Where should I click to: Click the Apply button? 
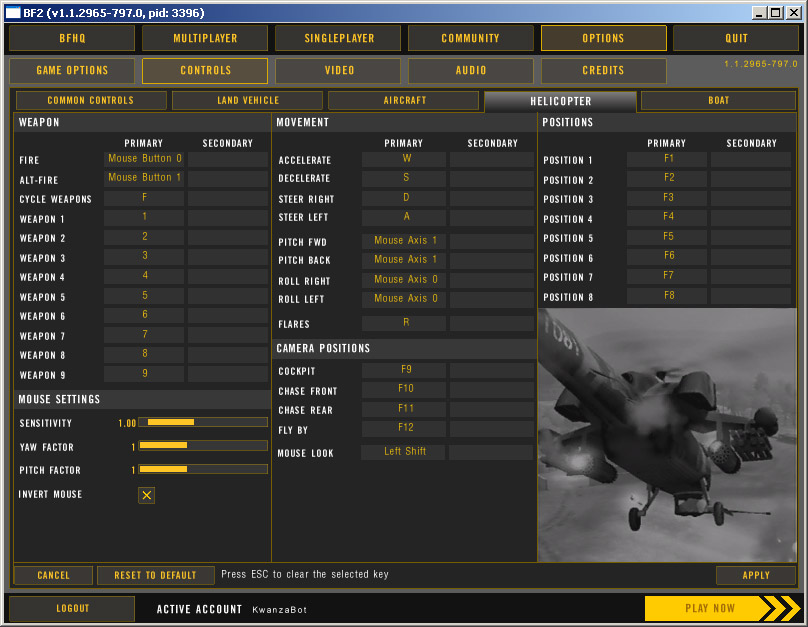tap(756, 575)
